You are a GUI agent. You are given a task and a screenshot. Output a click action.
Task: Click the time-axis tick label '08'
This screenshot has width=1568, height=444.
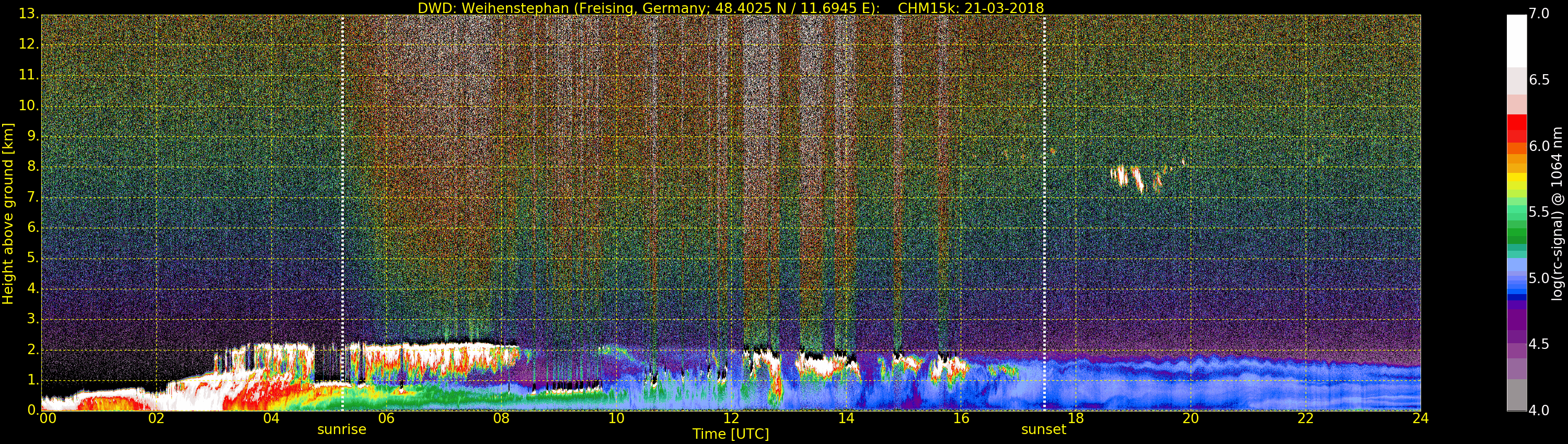(501, 418)
